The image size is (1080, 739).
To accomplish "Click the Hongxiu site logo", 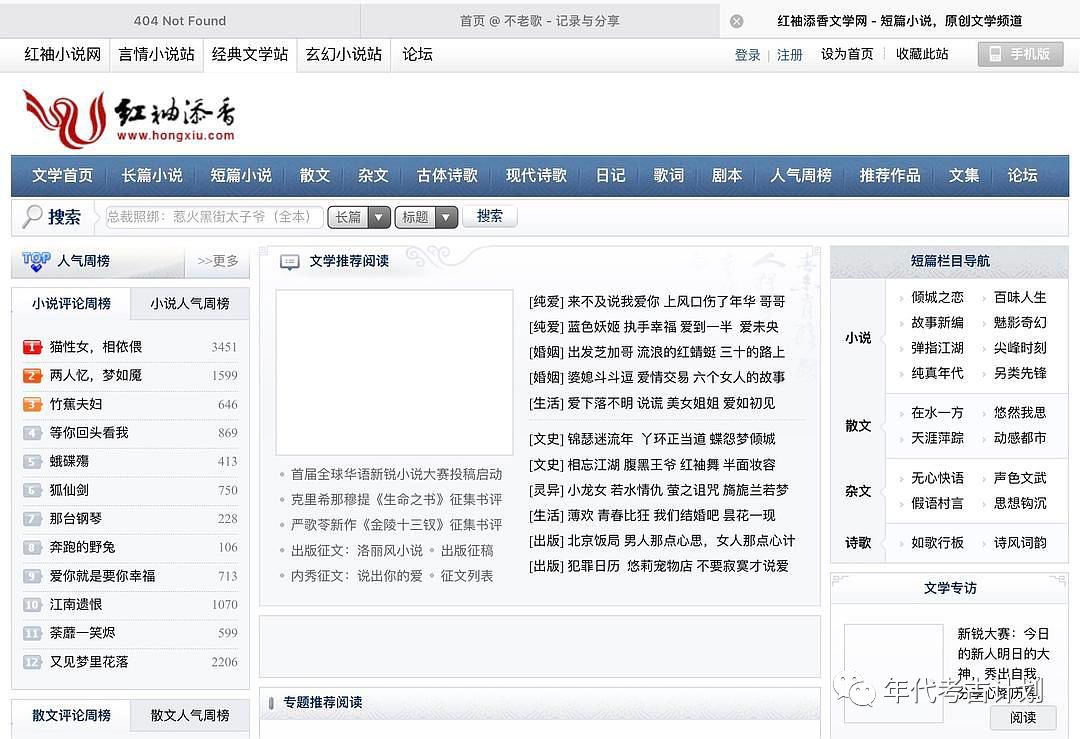I will coord(129,119).
